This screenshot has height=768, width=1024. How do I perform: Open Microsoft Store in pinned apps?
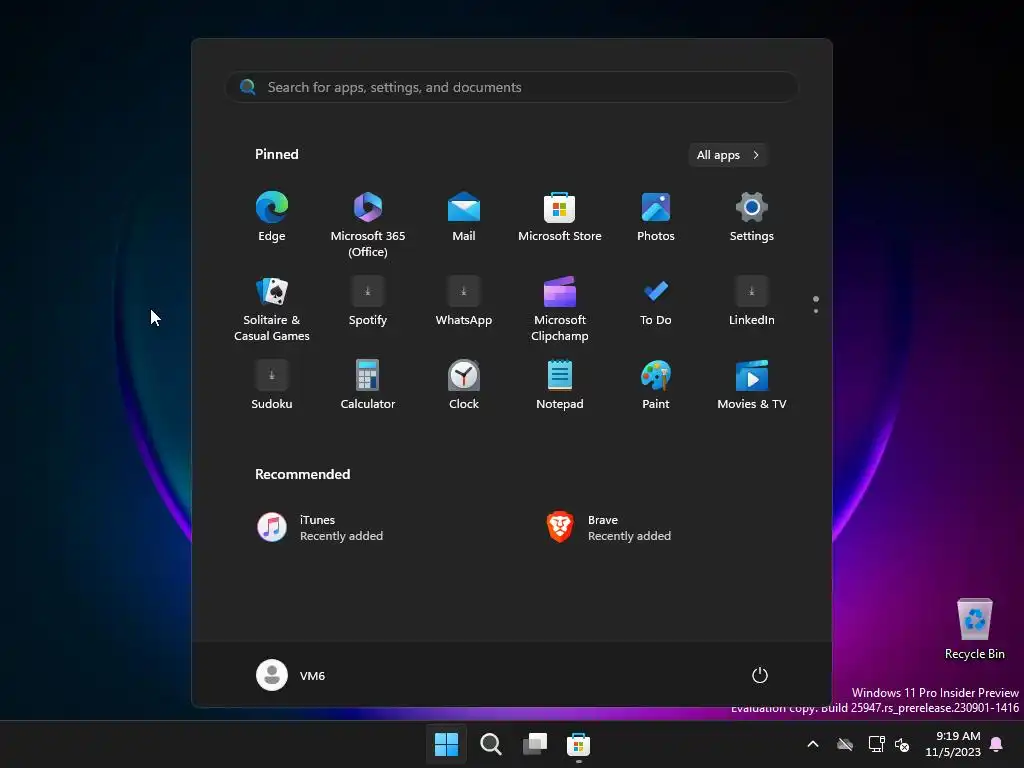pyautogui.click(x=560, y=217)
